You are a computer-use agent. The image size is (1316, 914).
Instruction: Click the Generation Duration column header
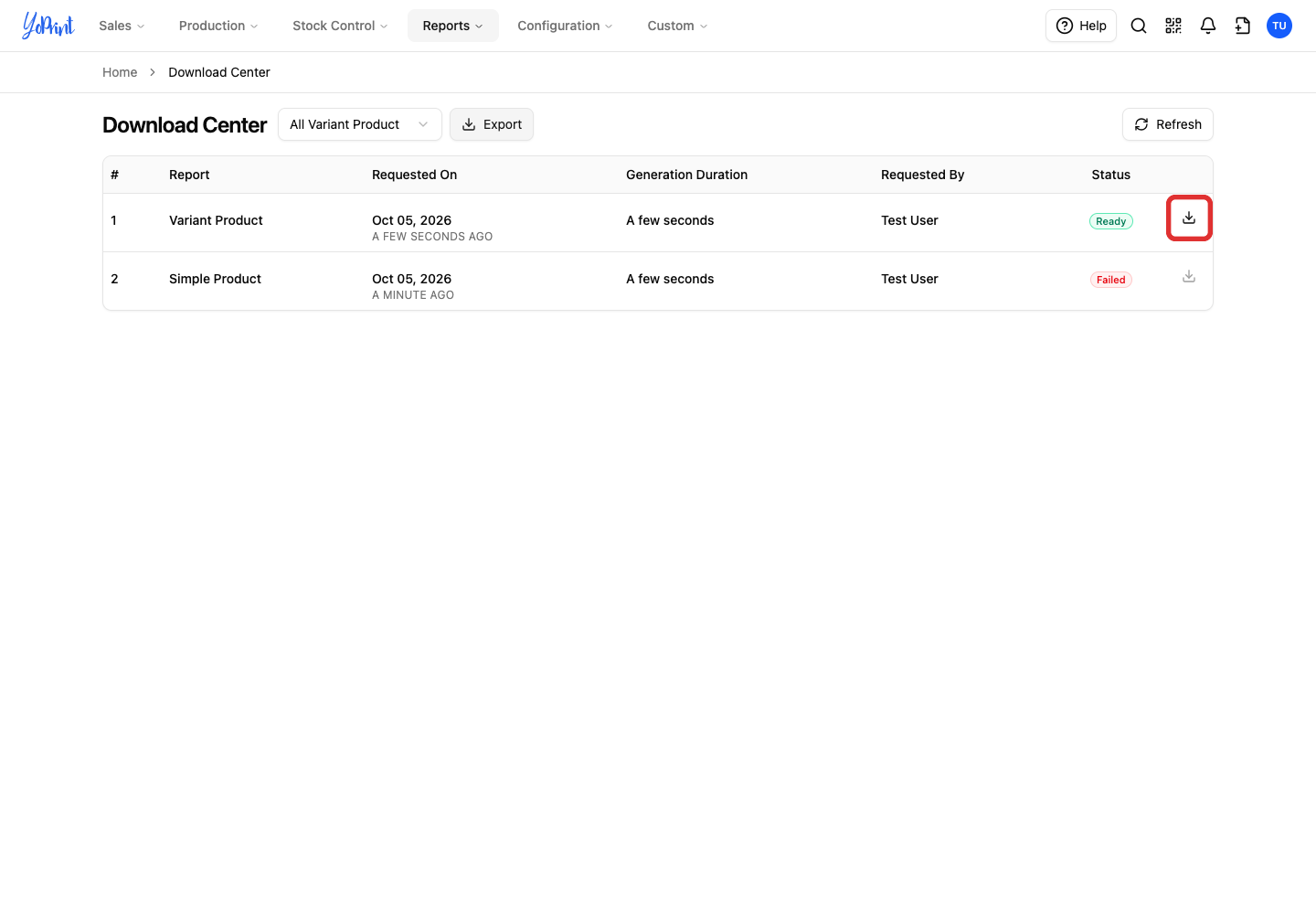click(x=686, y=175)
